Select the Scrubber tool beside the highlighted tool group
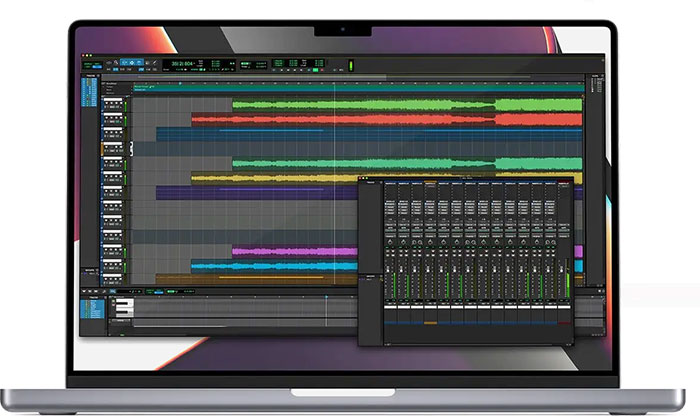The image size is (700, 416). click(x=147, y=62)
